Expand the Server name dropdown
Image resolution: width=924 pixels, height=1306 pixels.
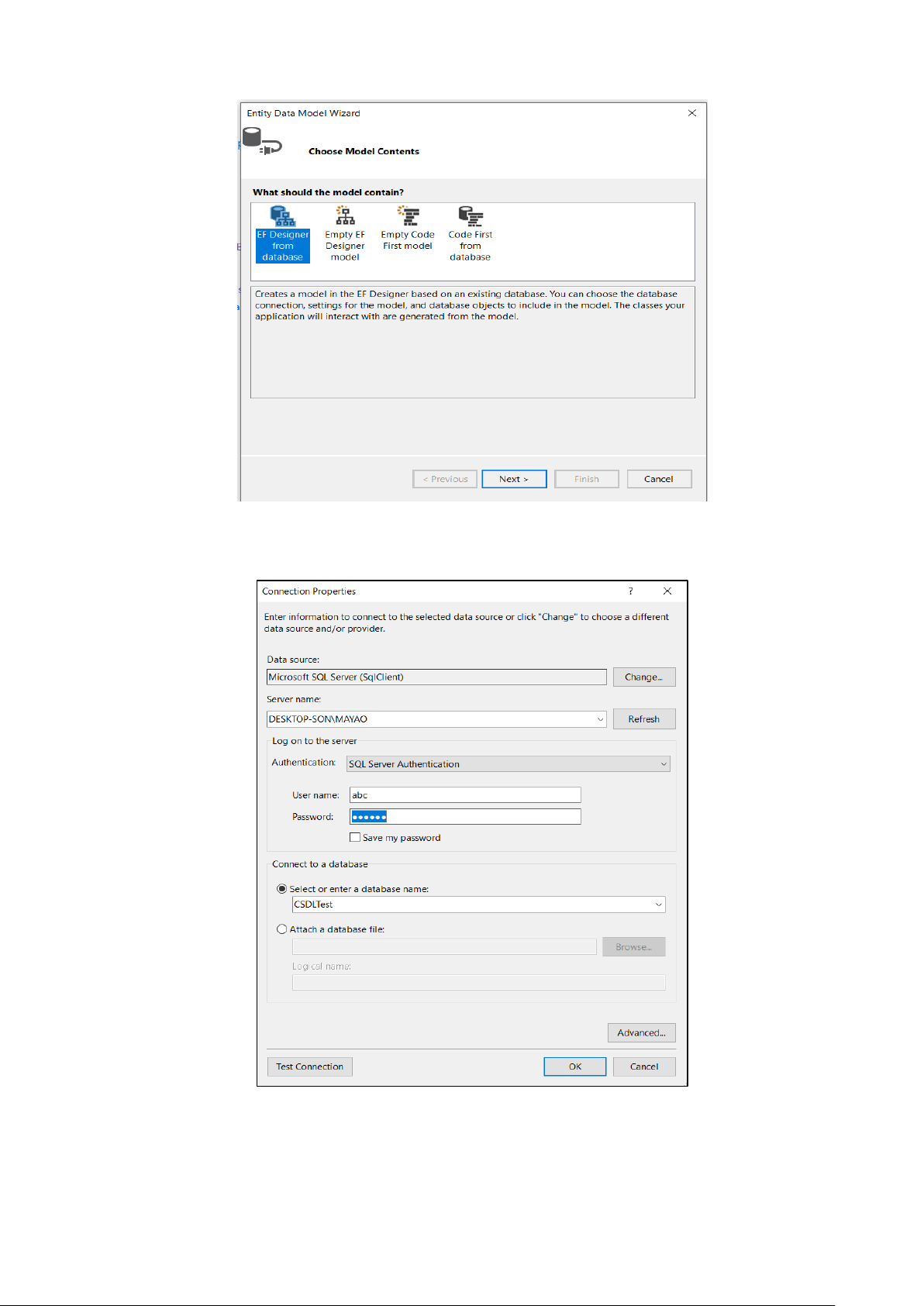pos(600,719)
